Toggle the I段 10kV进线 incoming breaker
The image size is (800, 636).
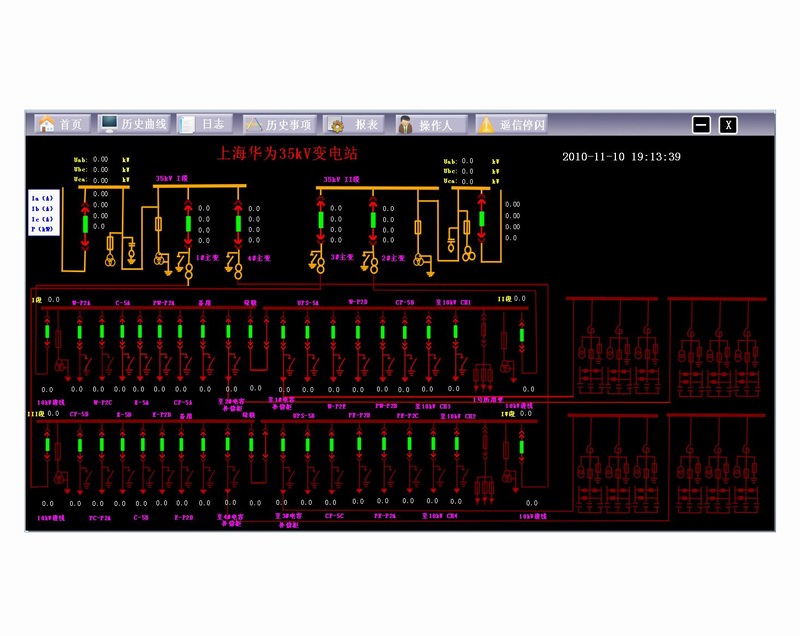coord(47,332)
